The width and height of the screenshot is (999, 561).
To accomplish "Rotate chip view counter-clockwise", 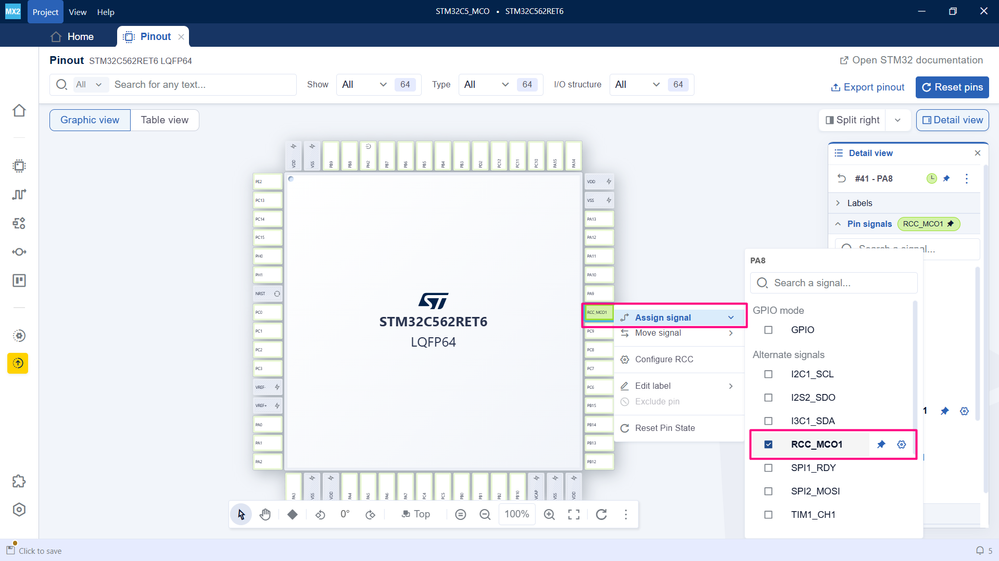I will click(x=320, y=515).
